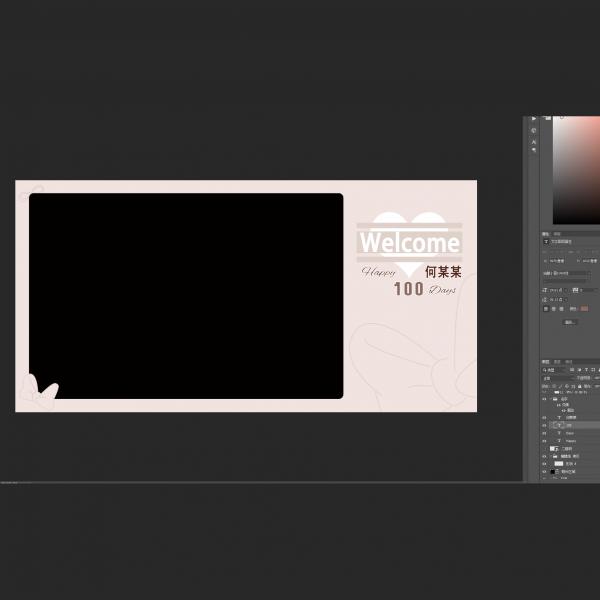Screen dimensions: 600x600
Task: Open the character 'A' panel icon
Action: coord(534,142)
